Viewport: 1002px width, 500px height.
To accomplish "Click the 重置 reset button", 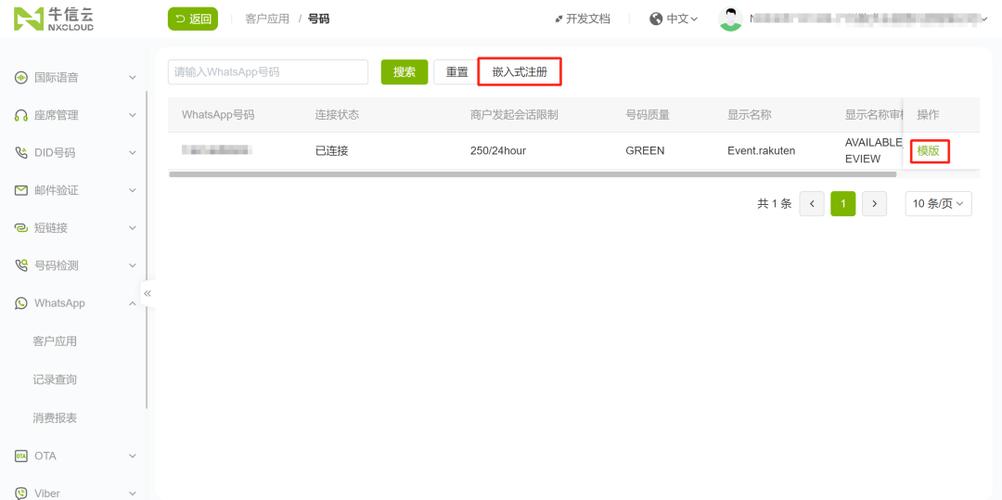I will click(x=457, y=72).
